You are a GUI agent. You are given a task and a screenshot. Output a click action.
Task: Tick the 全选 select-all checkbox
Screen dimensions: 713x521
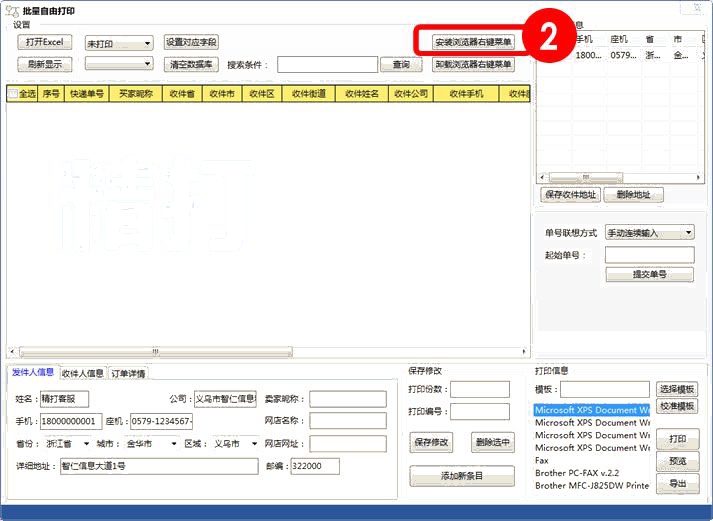click(13, 94)
